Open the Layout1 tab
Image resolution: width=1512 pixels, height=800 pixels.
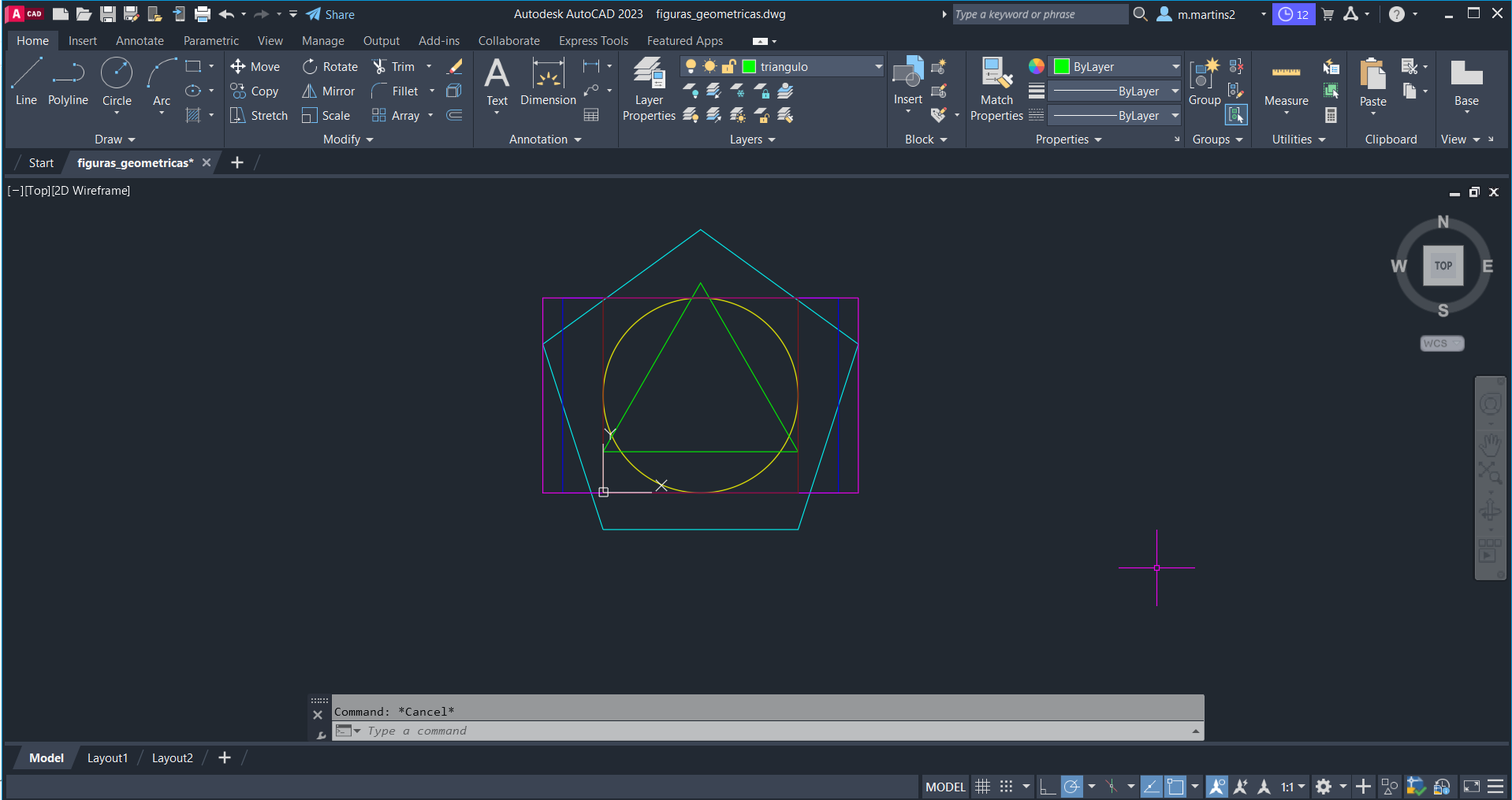(x=107, y=758)
